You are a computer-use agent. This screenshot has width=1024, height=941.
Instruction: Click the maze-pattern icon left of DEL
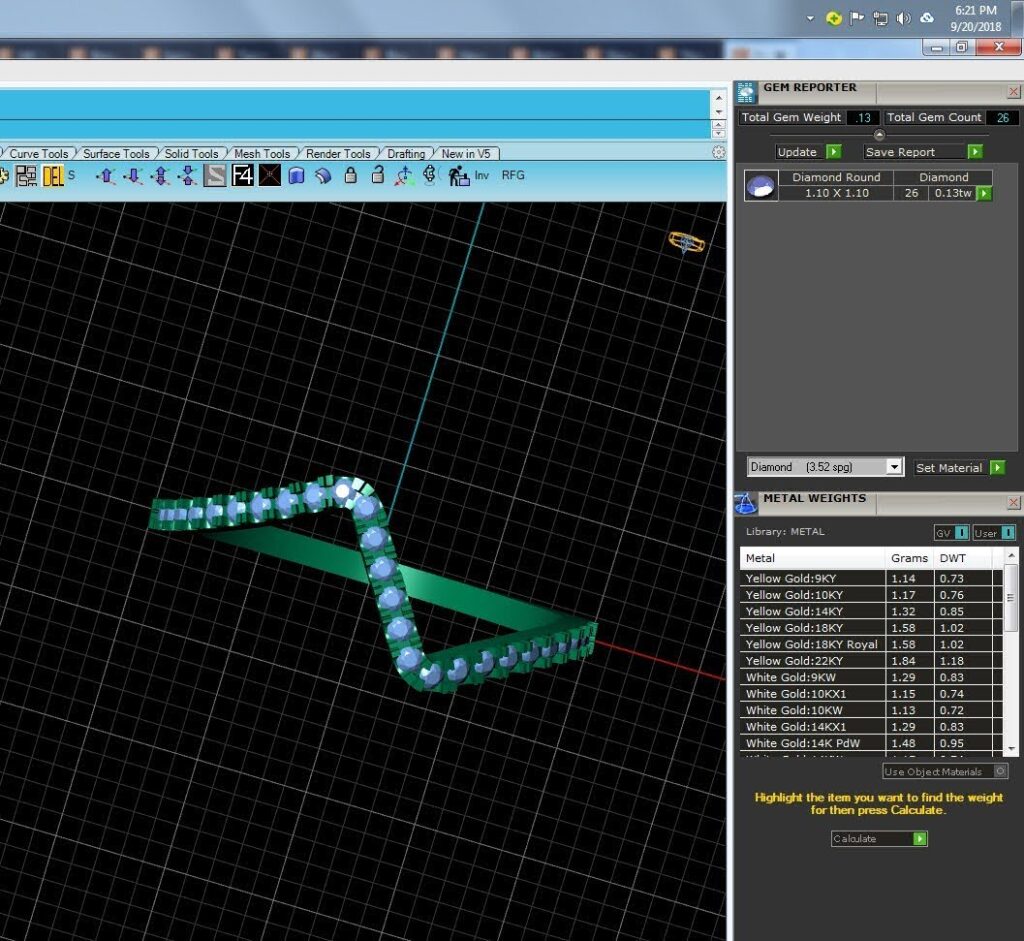(26, 175)
